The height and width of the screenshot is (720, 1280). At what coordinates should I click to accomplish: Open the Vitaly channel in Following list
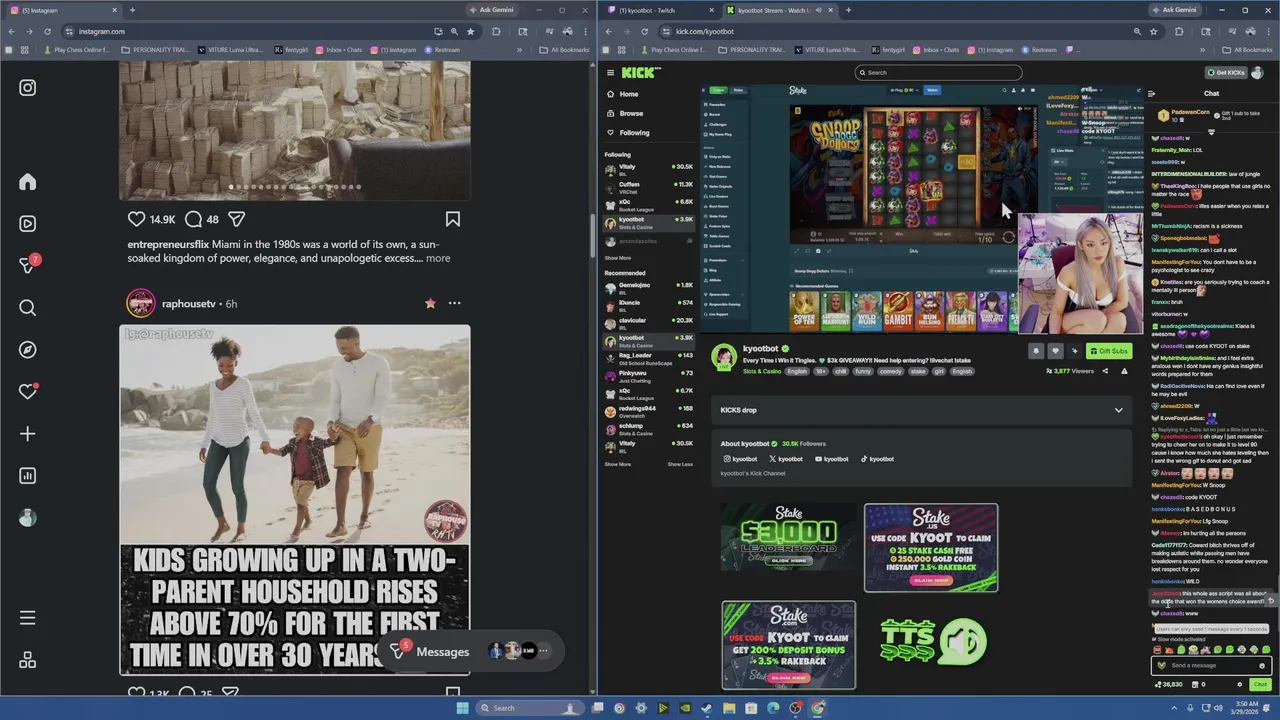649,169
